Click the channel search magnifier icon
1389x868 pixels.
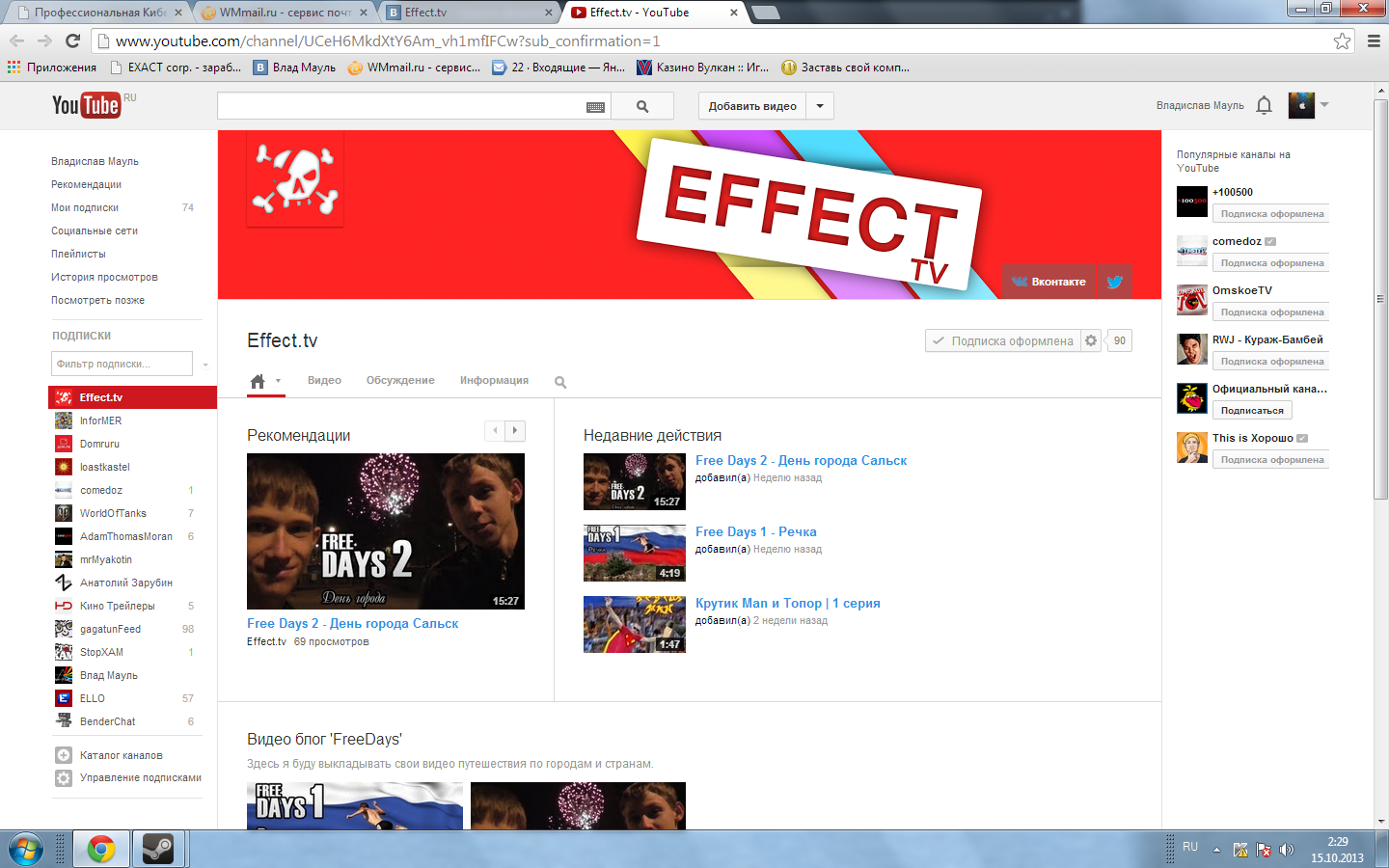click(x=560, y=382)
